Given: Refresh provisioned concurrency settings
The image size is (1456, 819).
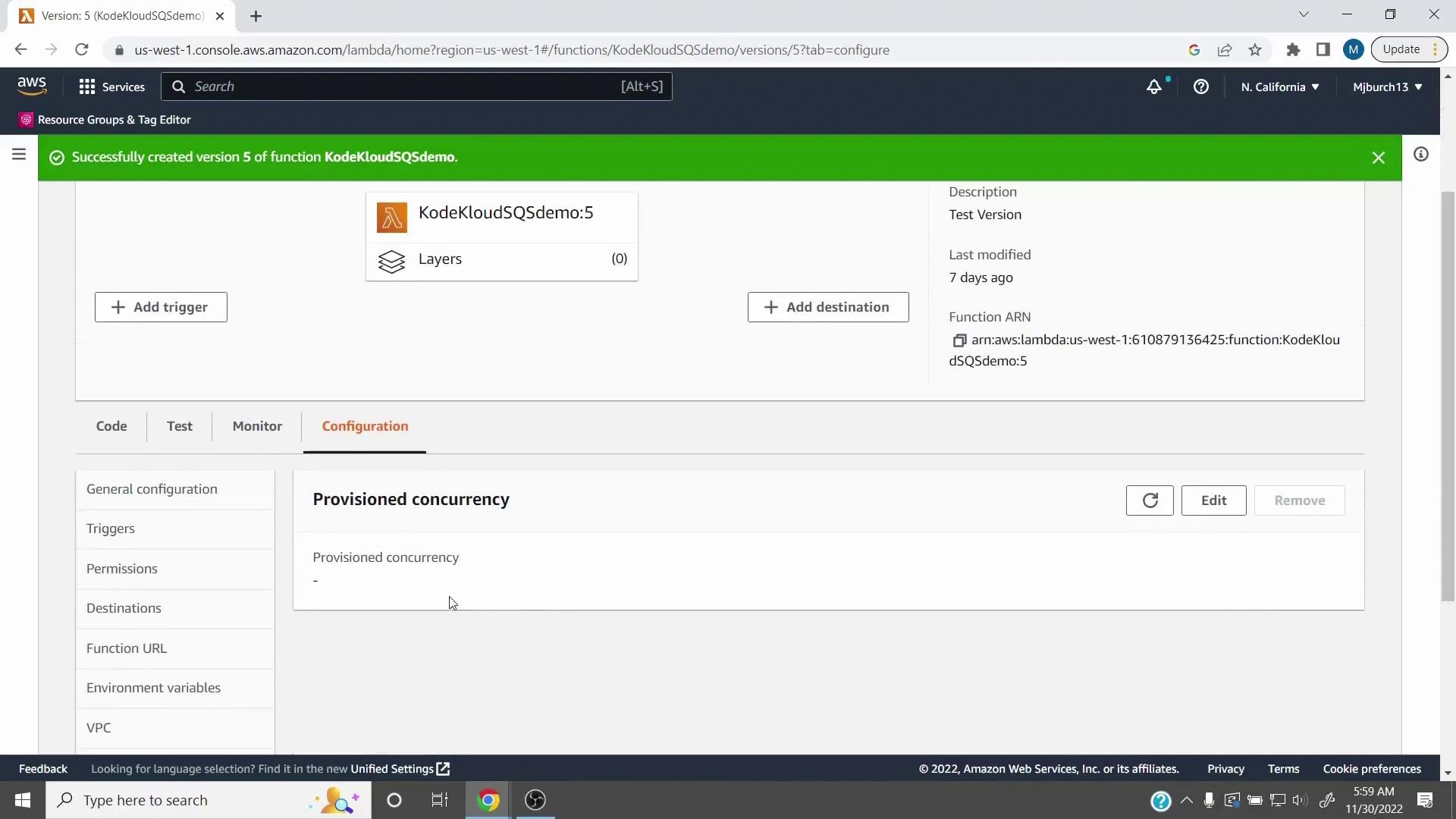Looking at the screenshot, I should pos(1149,500).
